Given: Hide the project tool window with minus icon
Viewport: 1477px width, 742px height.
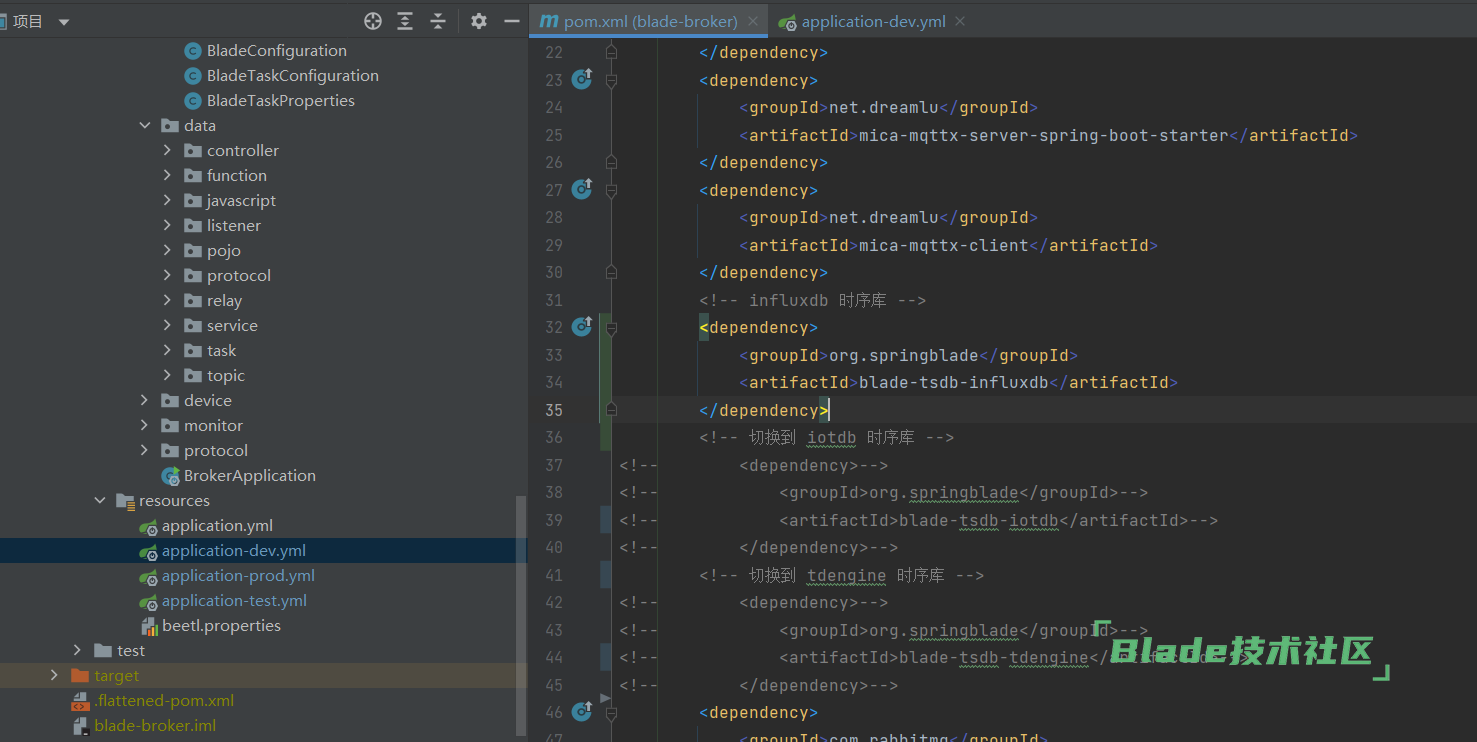Looking at the screenshot, I should click(x=512, y=21).
